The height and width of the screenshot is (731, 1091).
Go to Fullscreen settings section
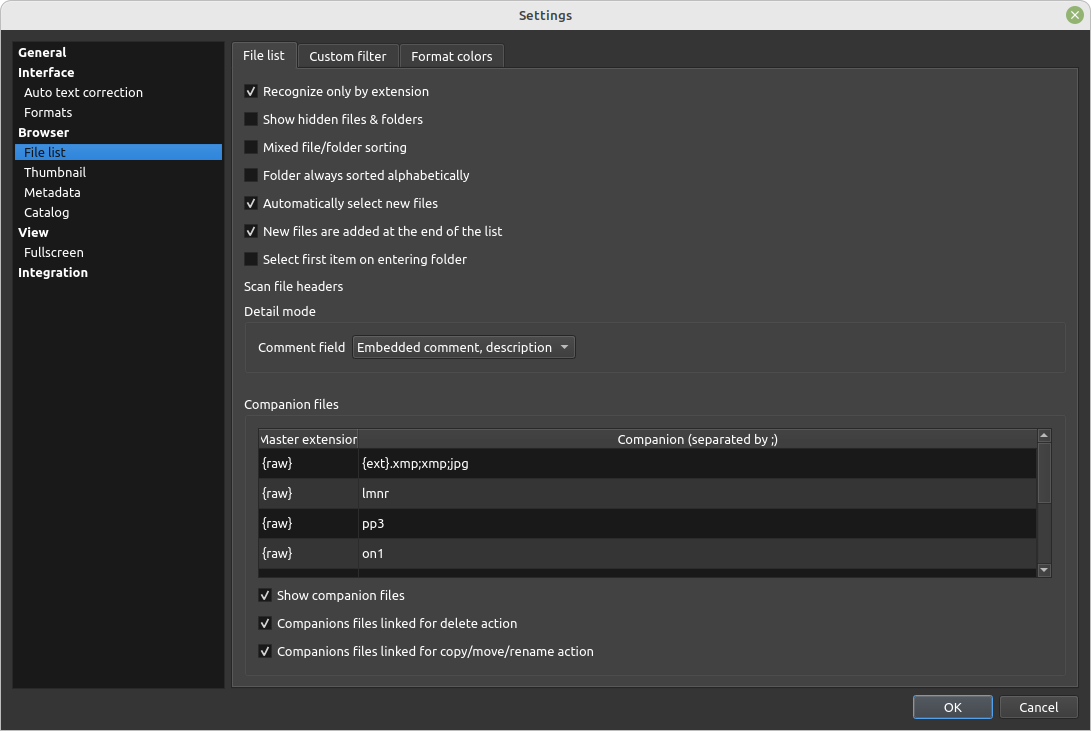(54, 253)
